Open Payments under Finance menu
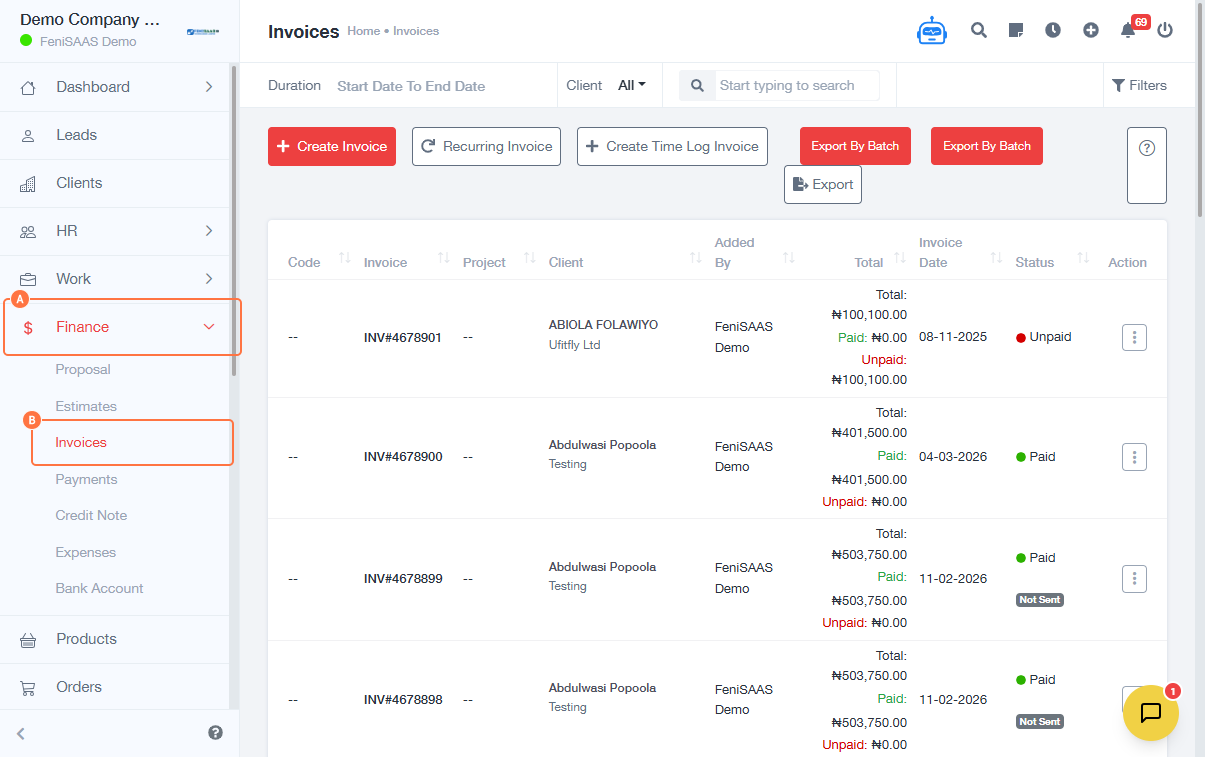 [x=86, y=479]
